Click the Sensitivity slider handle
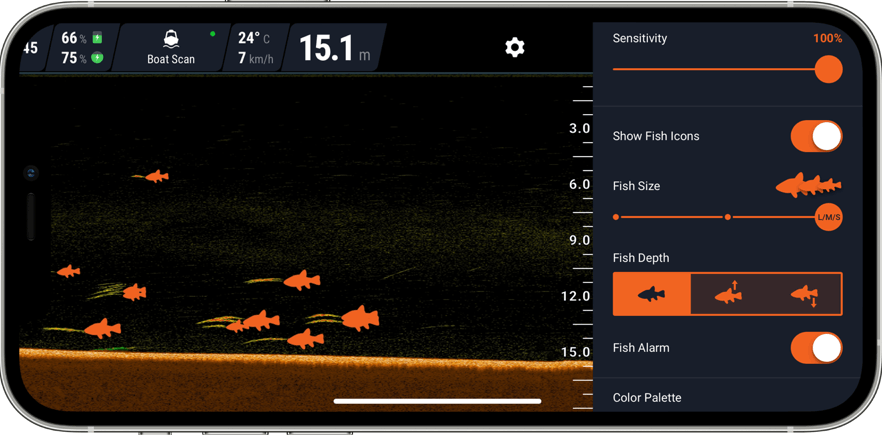Screen dimensions: 882x435 (x=828, y=69)
